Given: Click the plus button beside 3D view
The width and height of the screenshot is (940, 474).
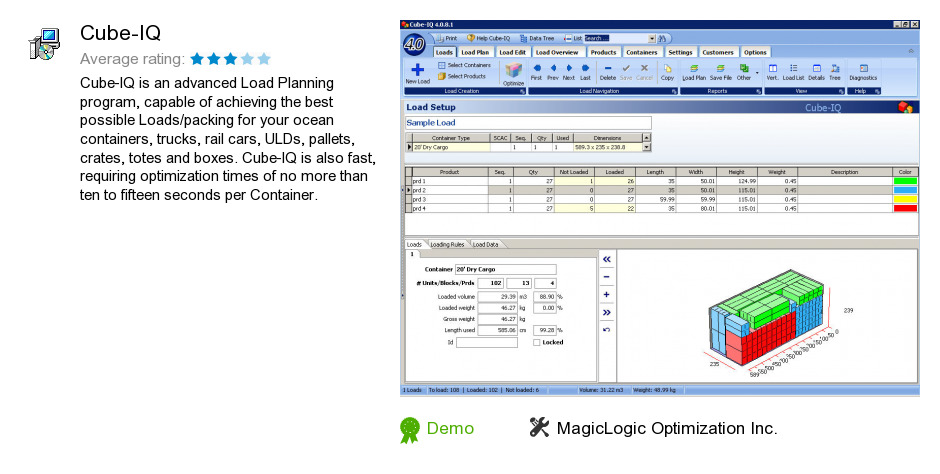Looking at the screenshot, I should pos(607,294).
